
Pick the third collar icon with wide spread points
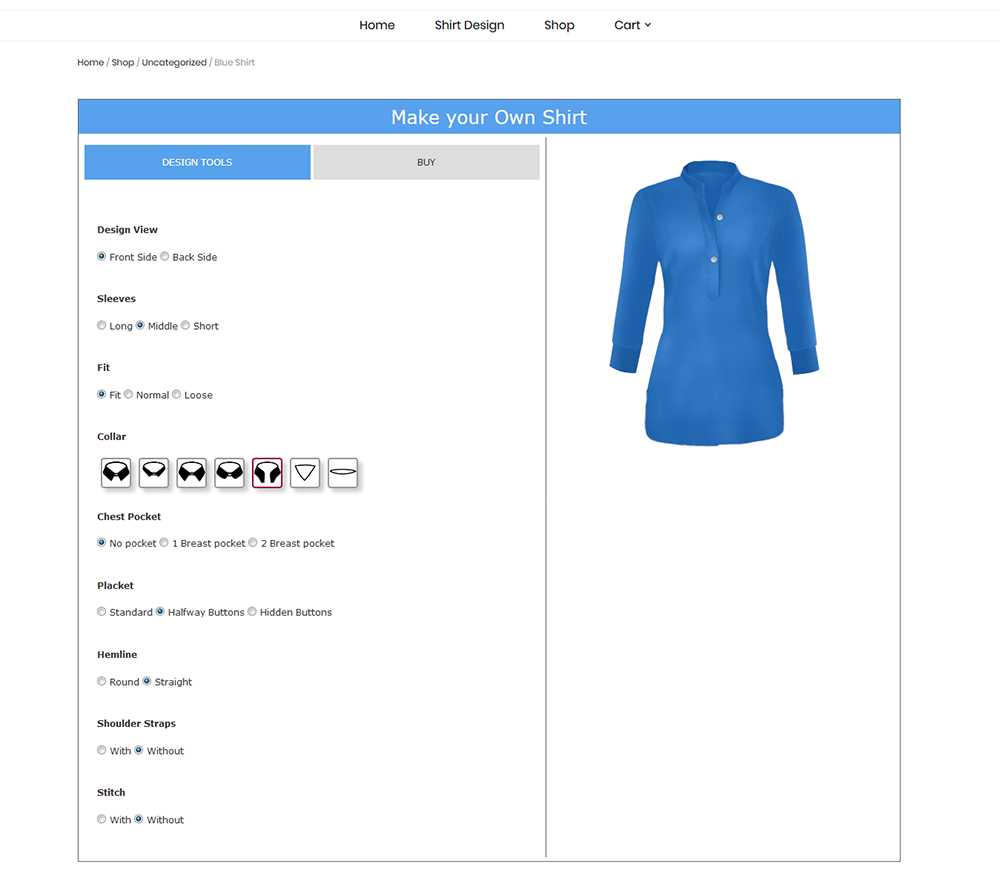pos(191,473)
